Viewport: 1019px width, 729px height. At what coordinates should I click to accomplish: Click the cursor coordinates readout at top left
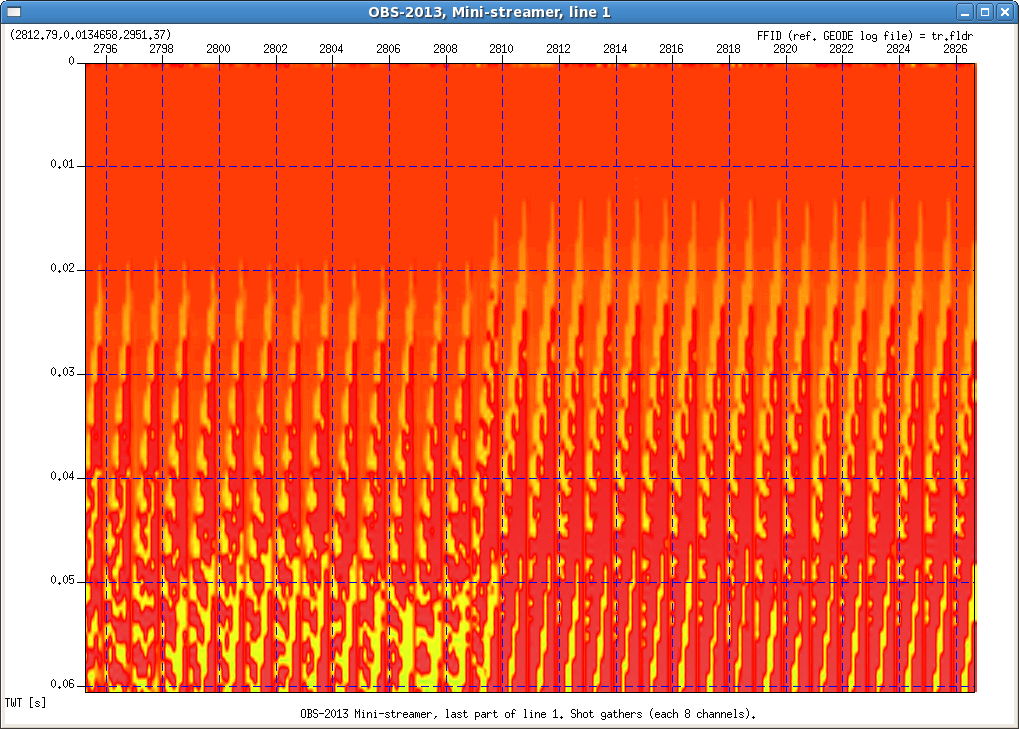pos(90,34)
